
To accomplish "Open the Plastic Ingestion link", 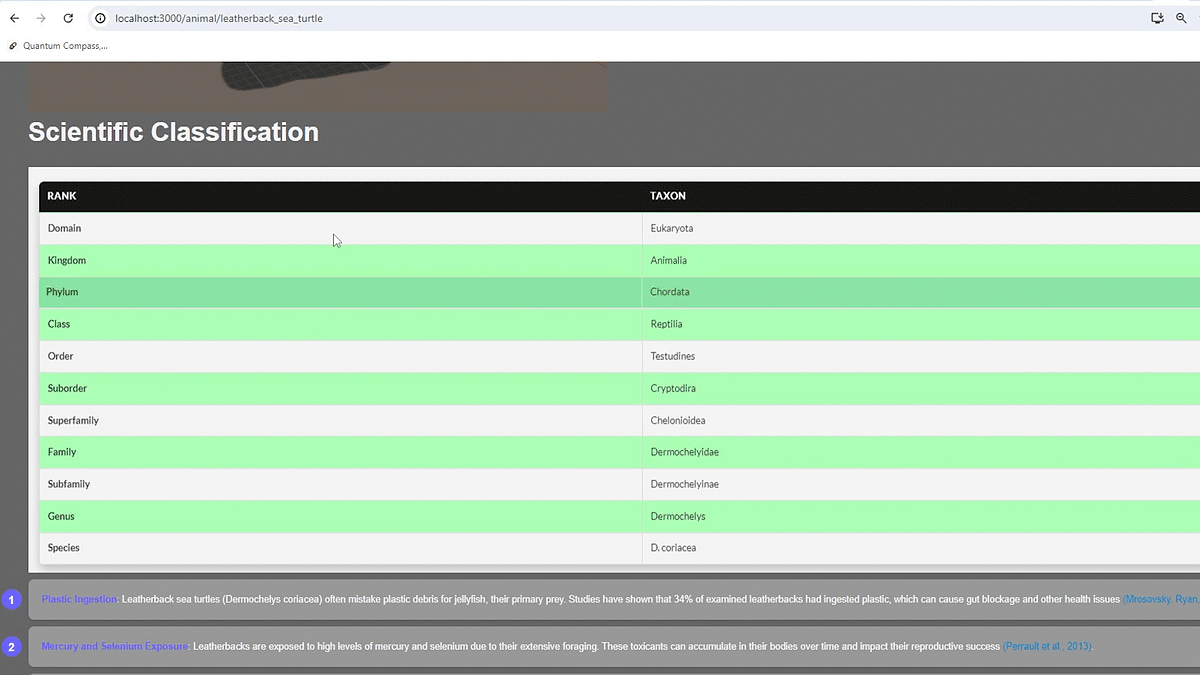I will tap(78, 599).
